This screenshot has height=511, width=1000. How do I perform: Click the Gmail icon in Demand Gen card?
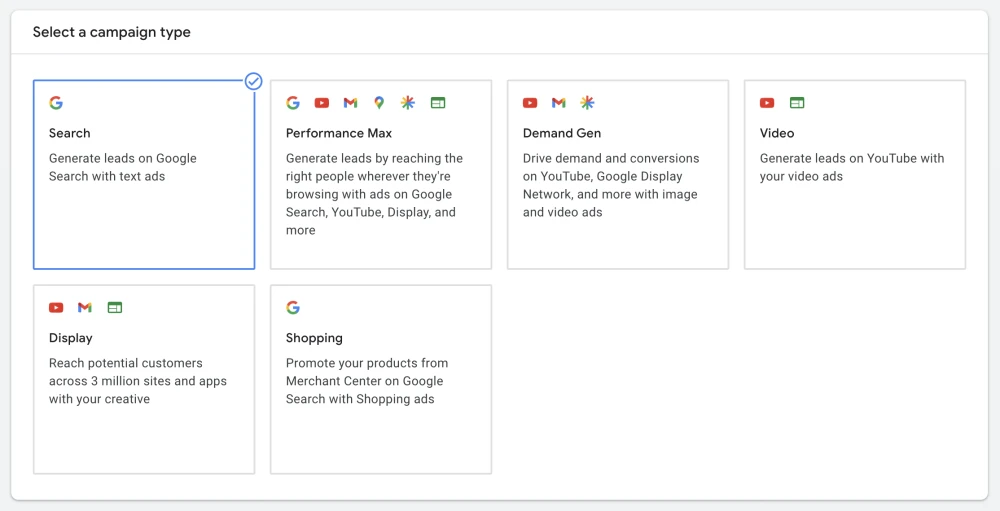559,103
